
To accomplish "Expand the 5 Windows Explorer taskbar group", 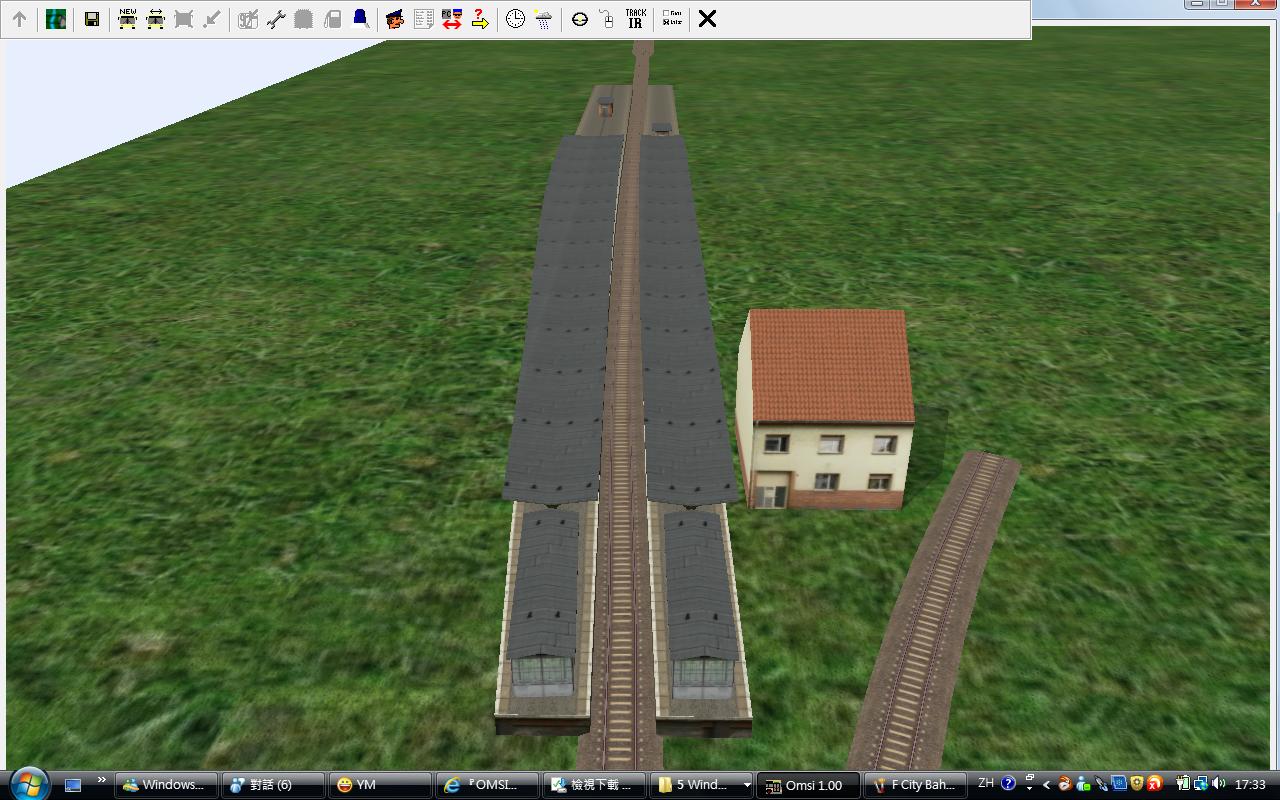I will tap(701, 785).
